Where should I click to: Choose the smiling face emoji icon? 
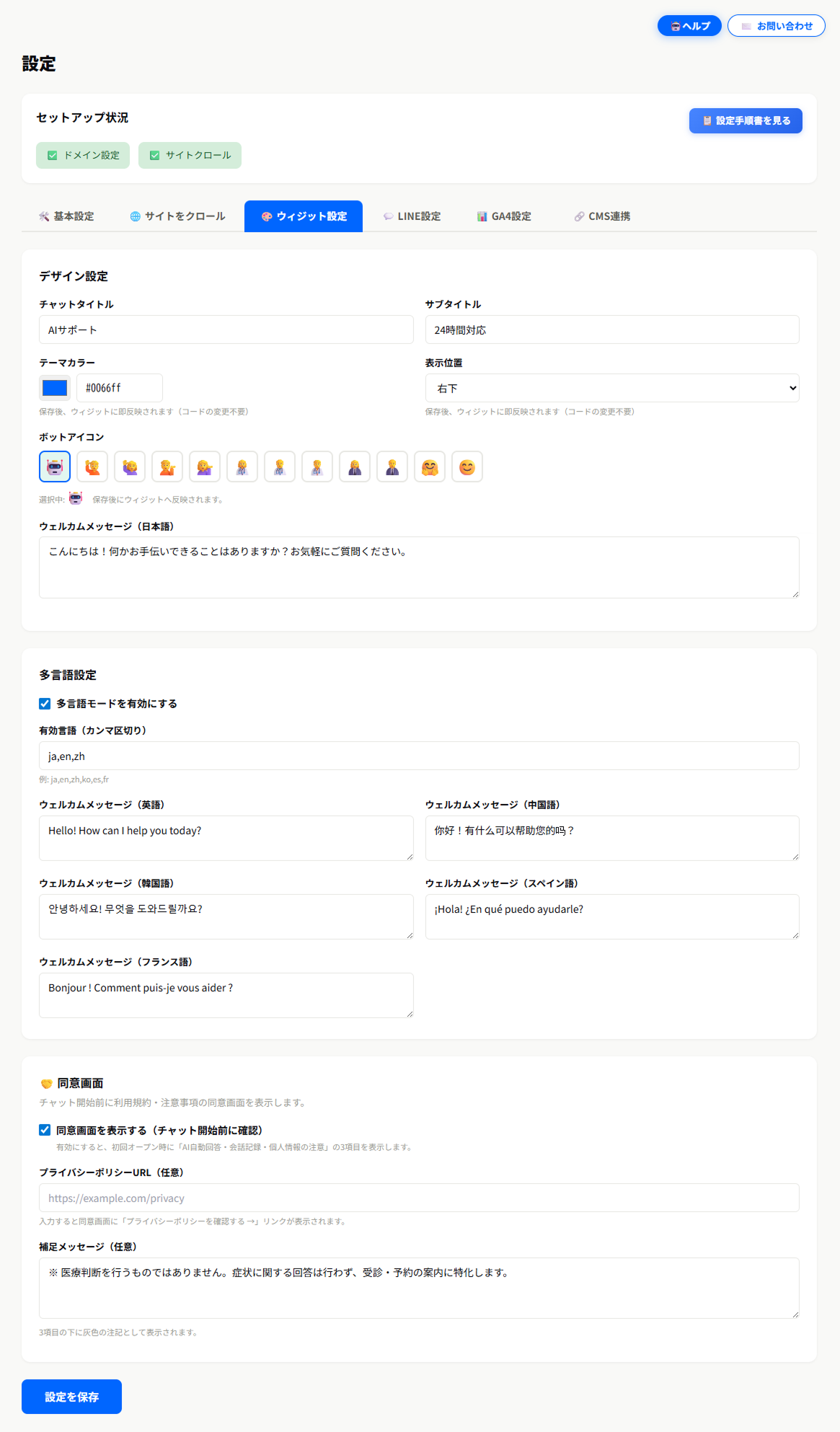click(467, 467)
